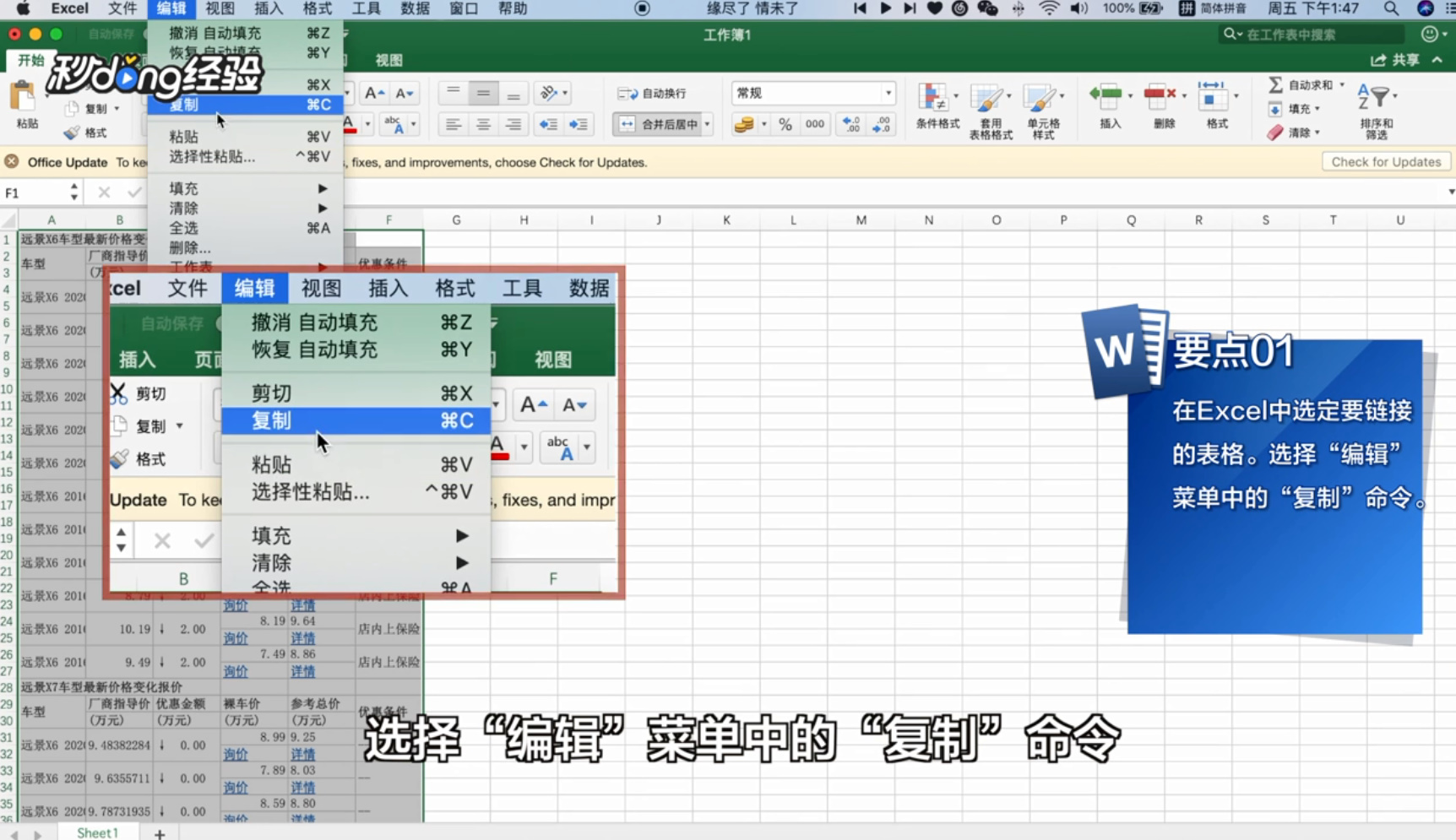Click the text orientation icon
1456x840 pixels.
pyautogui.click(x=549, y=93)
